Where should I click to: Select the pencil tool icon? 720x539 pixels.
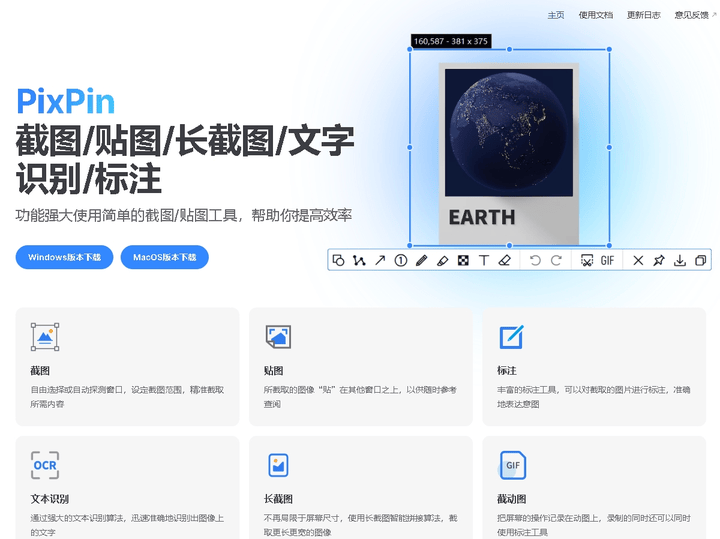coord(422,260)
